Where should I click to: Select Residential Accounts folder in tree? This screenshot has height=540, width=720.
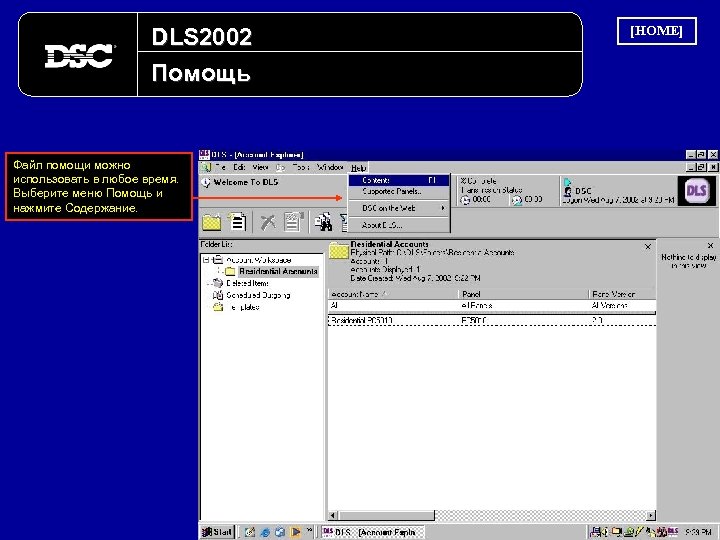pos(278,271)
